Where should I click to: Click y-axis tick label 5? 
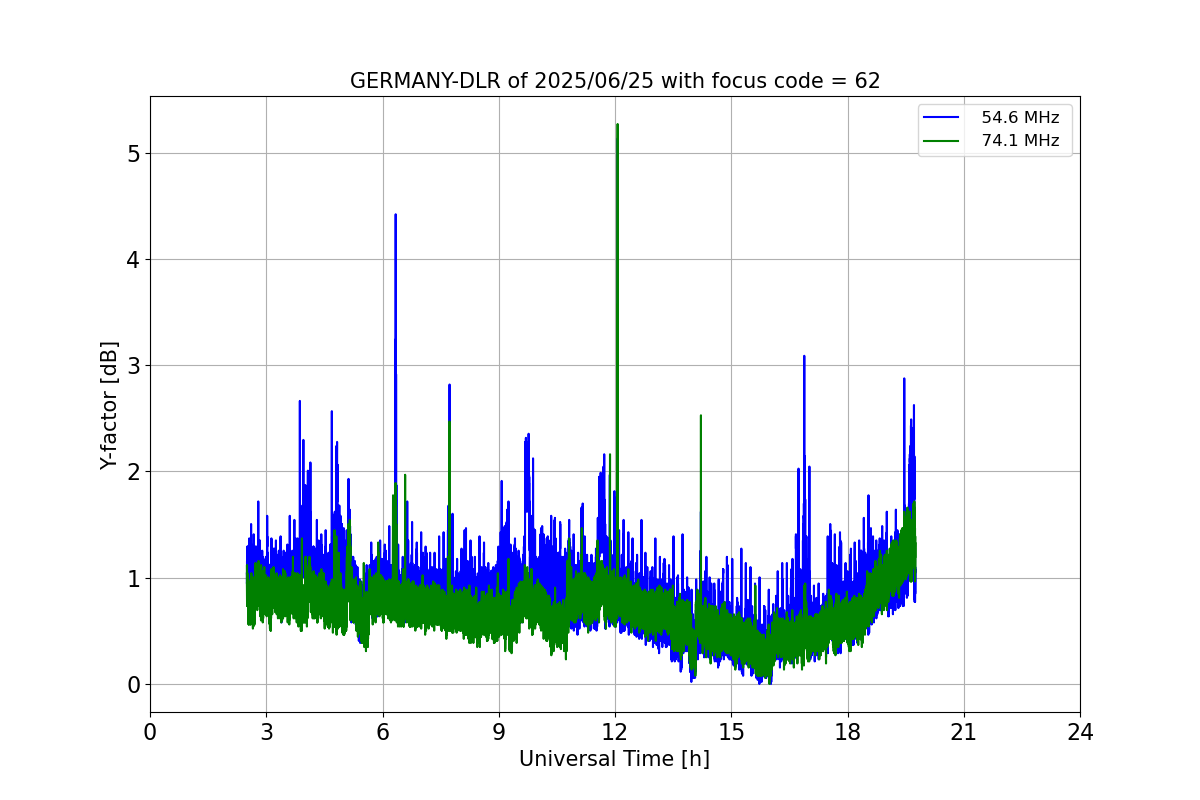pos(133,153)
